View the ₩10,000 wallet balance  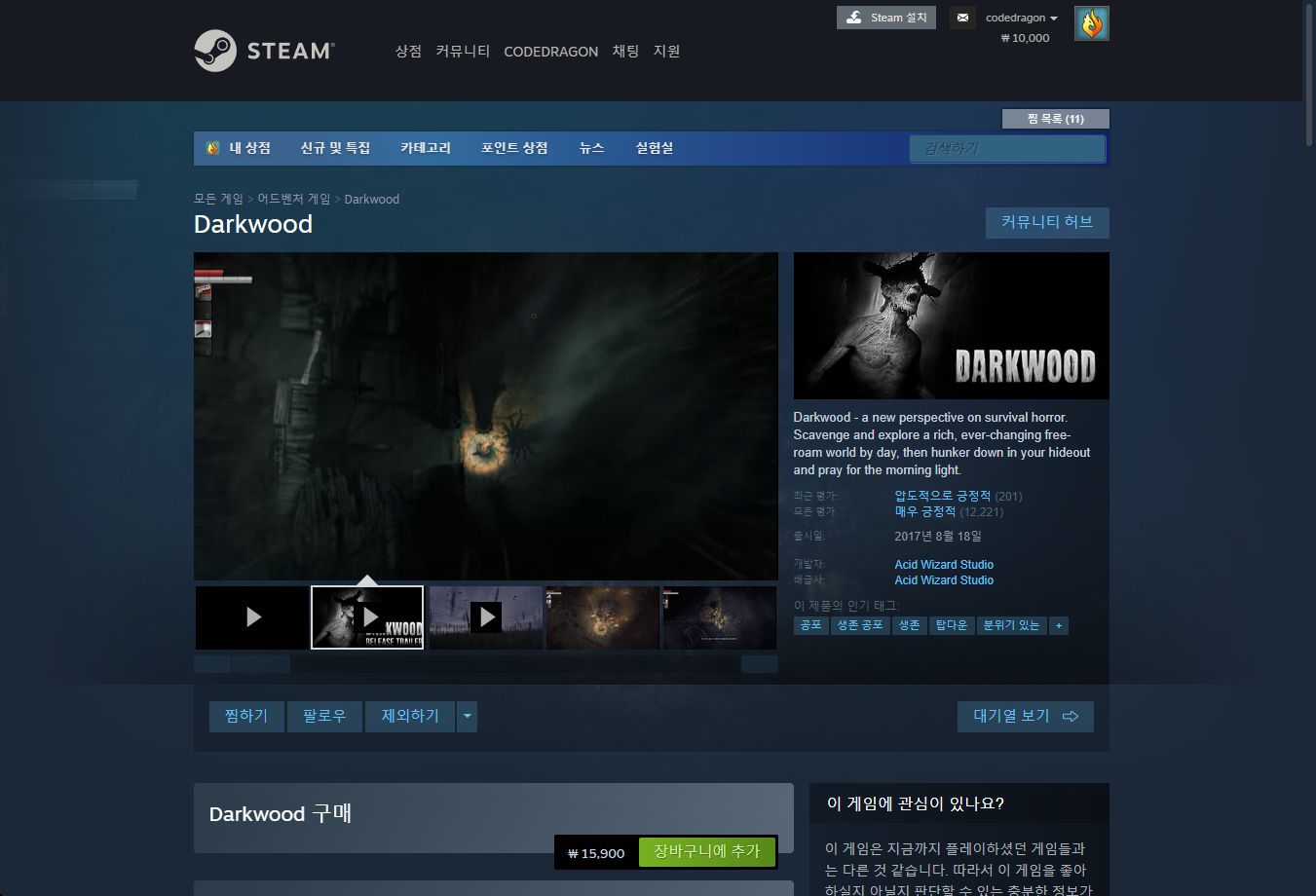tap(1025, 38)
